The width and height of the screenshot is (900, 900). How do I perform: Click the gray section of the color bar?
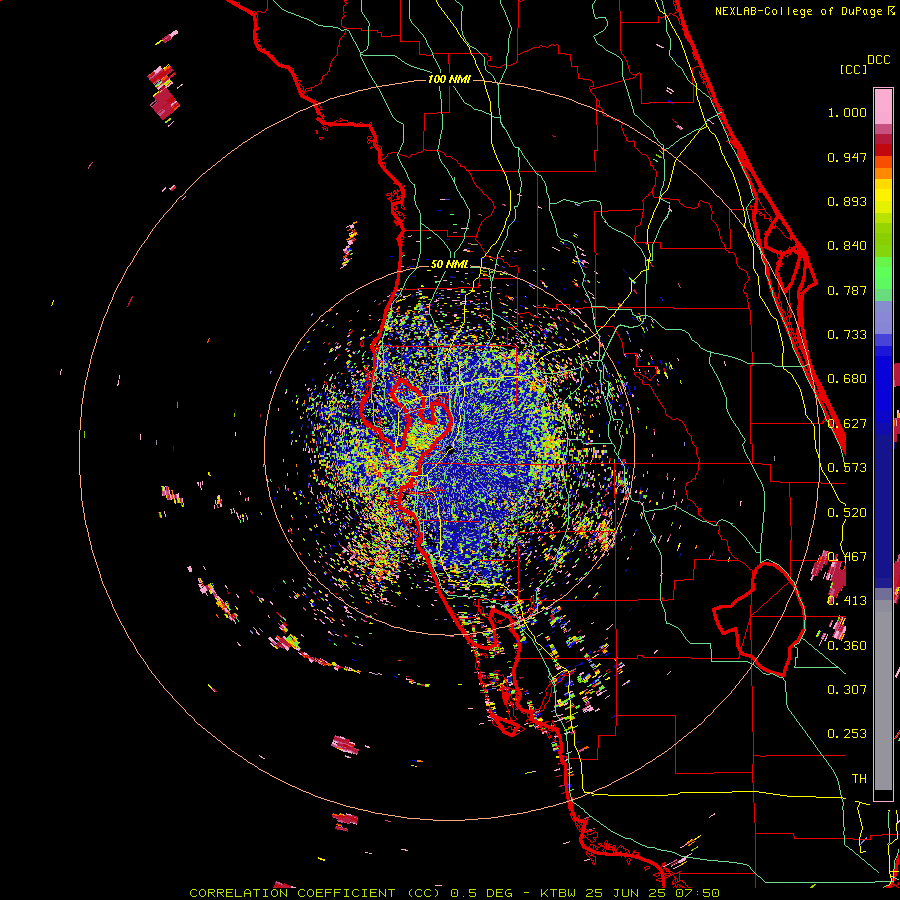coord(883,695)
